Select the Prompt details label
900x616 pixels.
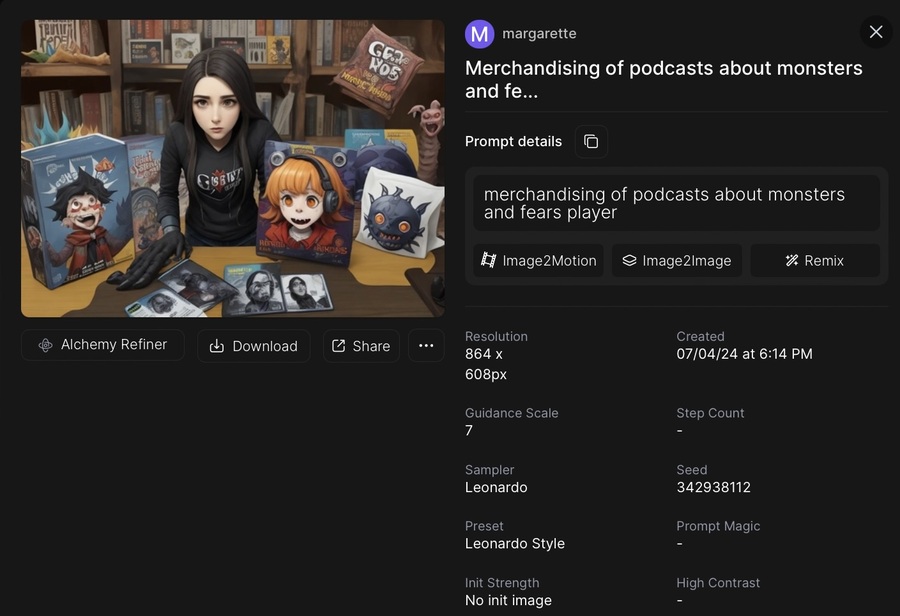pyautogui.click(x=513, y=141)
